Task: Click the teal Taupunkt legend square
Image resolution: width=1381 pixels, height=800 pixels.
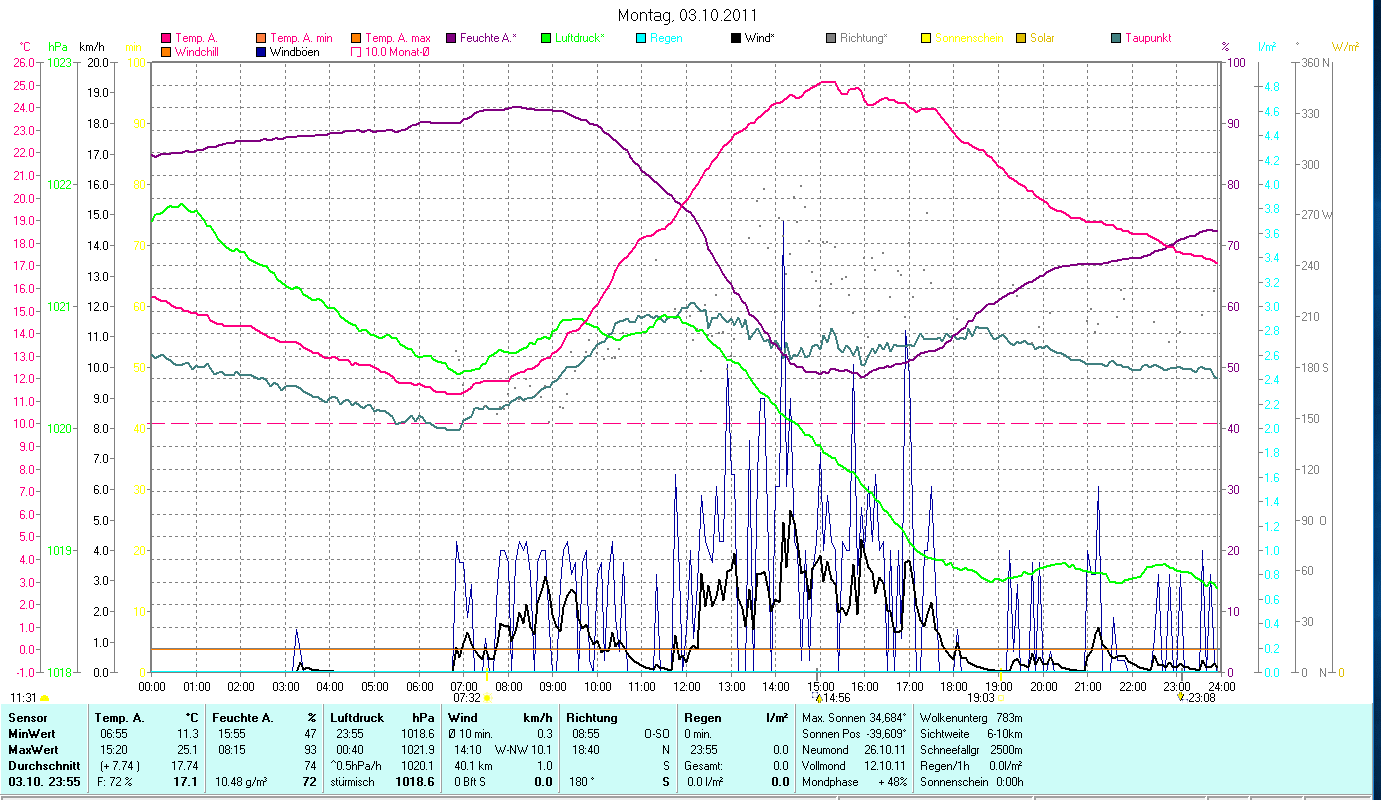Action: [x=1116, y=38]
